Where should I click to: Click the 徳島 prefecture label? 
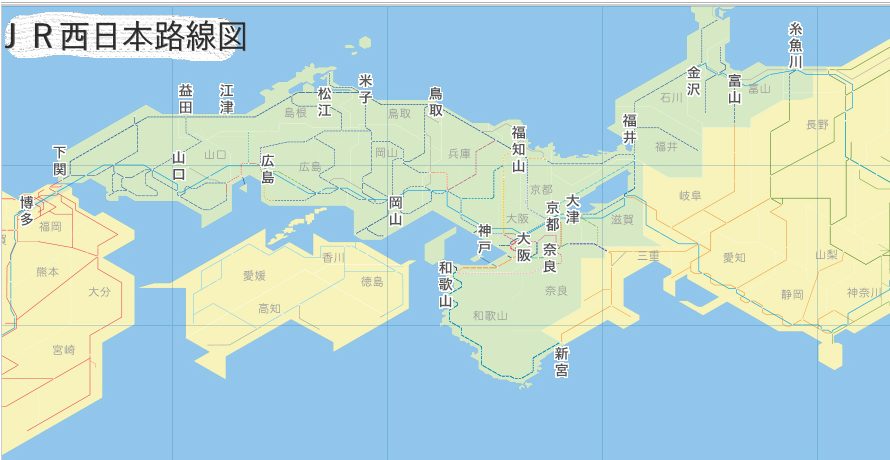coord(372,281)
